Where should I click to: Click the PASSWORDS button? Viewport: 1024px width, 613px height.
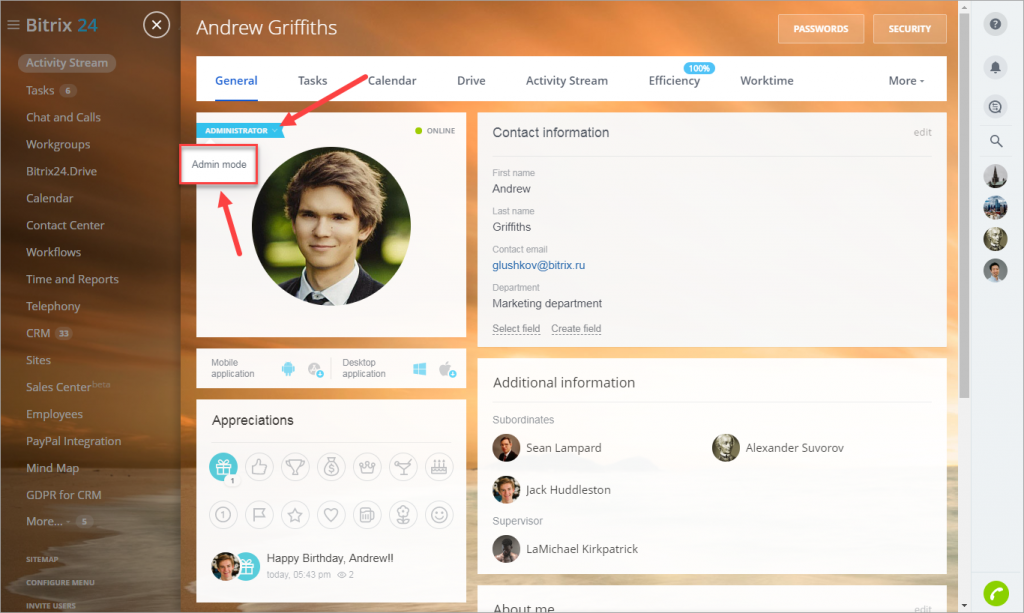pos(821,29)
